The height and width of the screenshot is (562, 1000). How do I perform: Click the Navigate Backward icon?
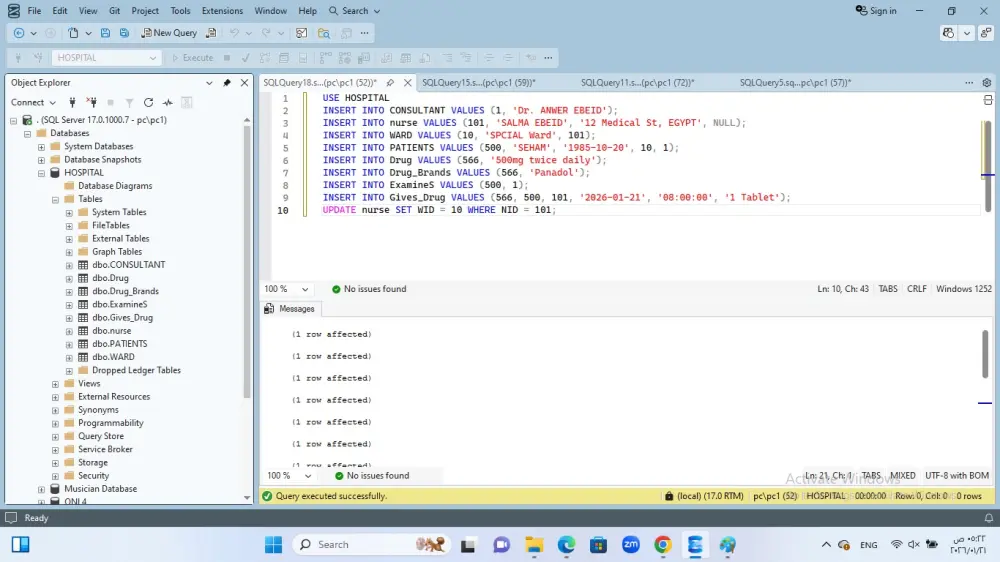click(19, 33)
